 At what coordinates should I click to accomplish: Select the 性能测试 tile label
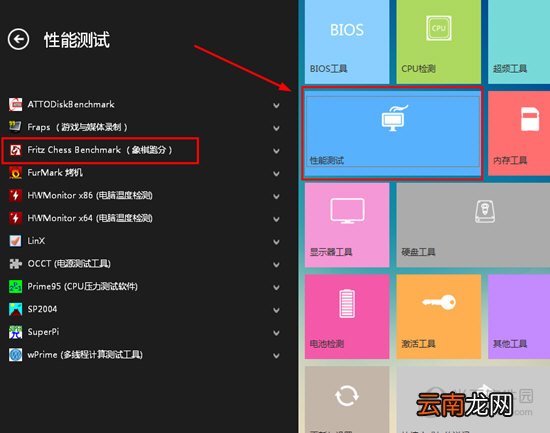coord(327,160)
